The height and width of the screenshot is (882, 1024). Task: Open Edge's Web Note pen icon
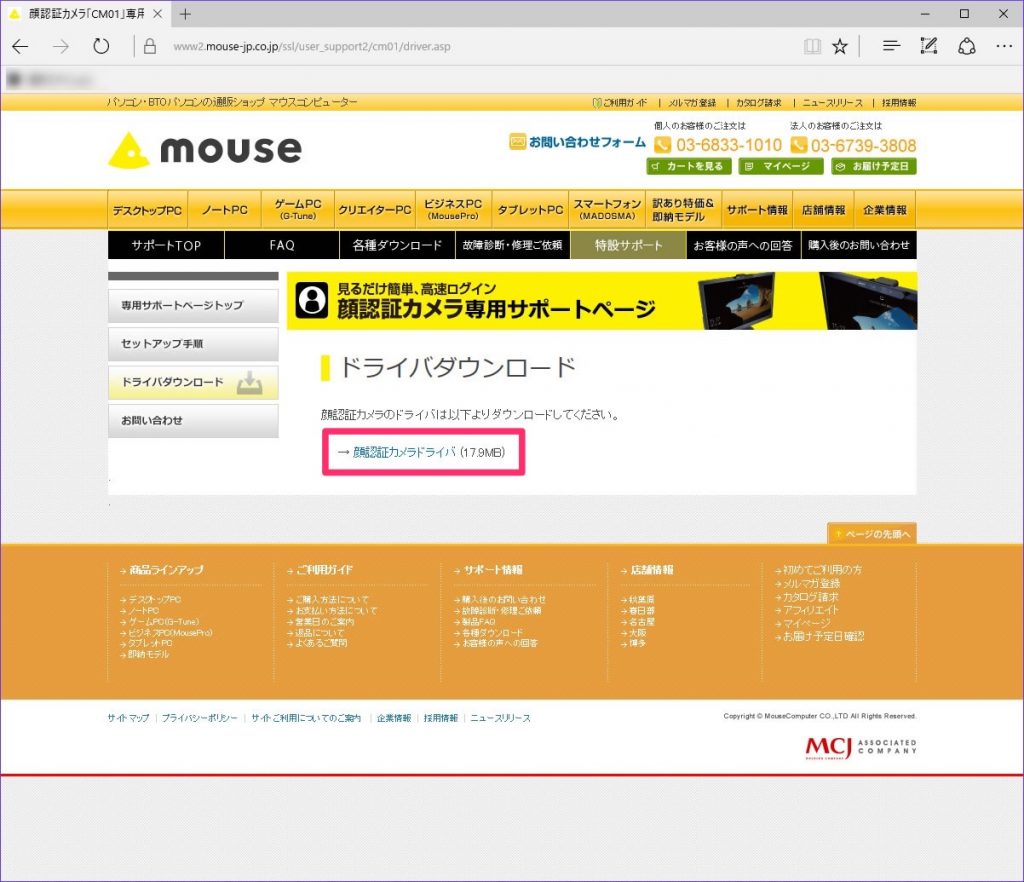[928, 45]
